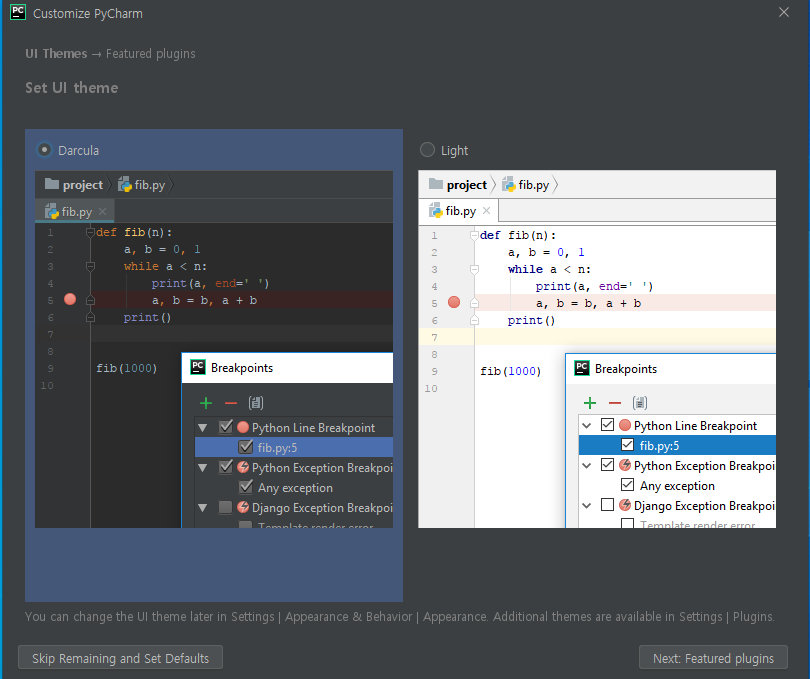Click fib.py breadcrumb Python icon in Light preview
Screen dimensions: 810x679
(509, 184)
